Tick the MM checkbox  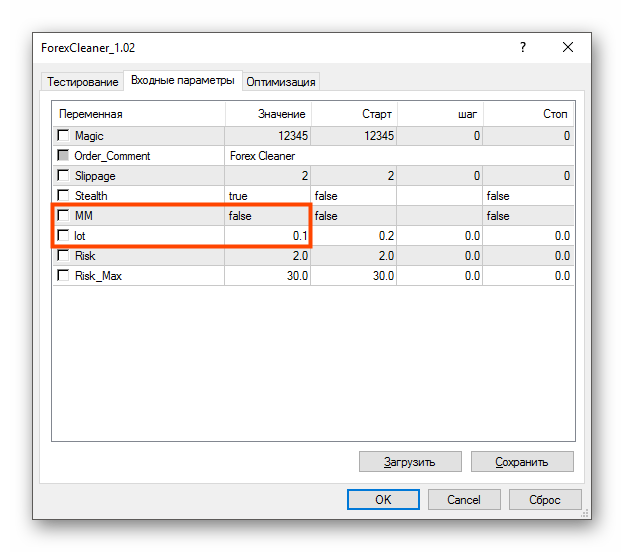[x=63, y=215]
